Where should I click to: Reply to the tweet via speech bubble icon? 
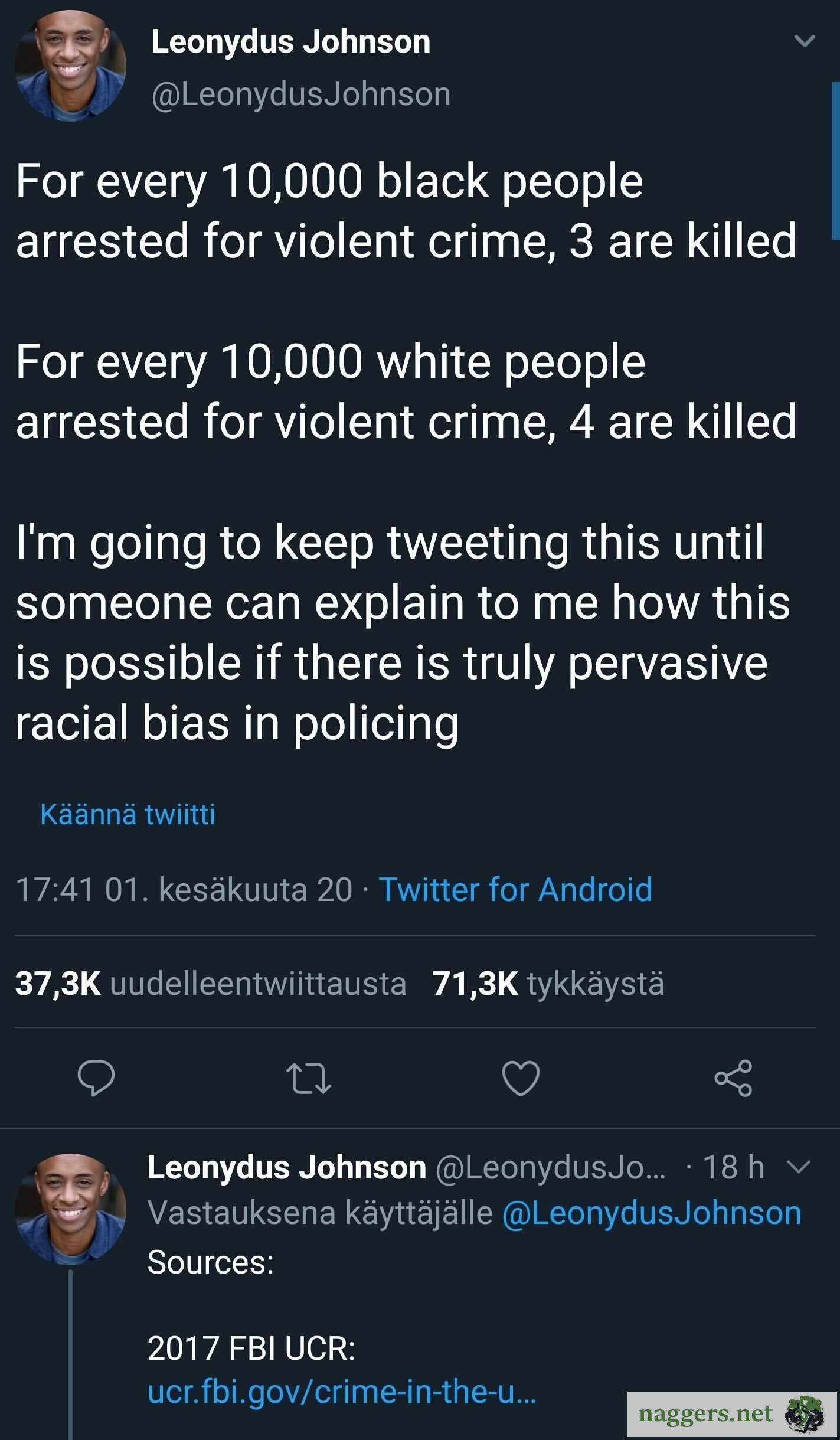coord(96,1078)
